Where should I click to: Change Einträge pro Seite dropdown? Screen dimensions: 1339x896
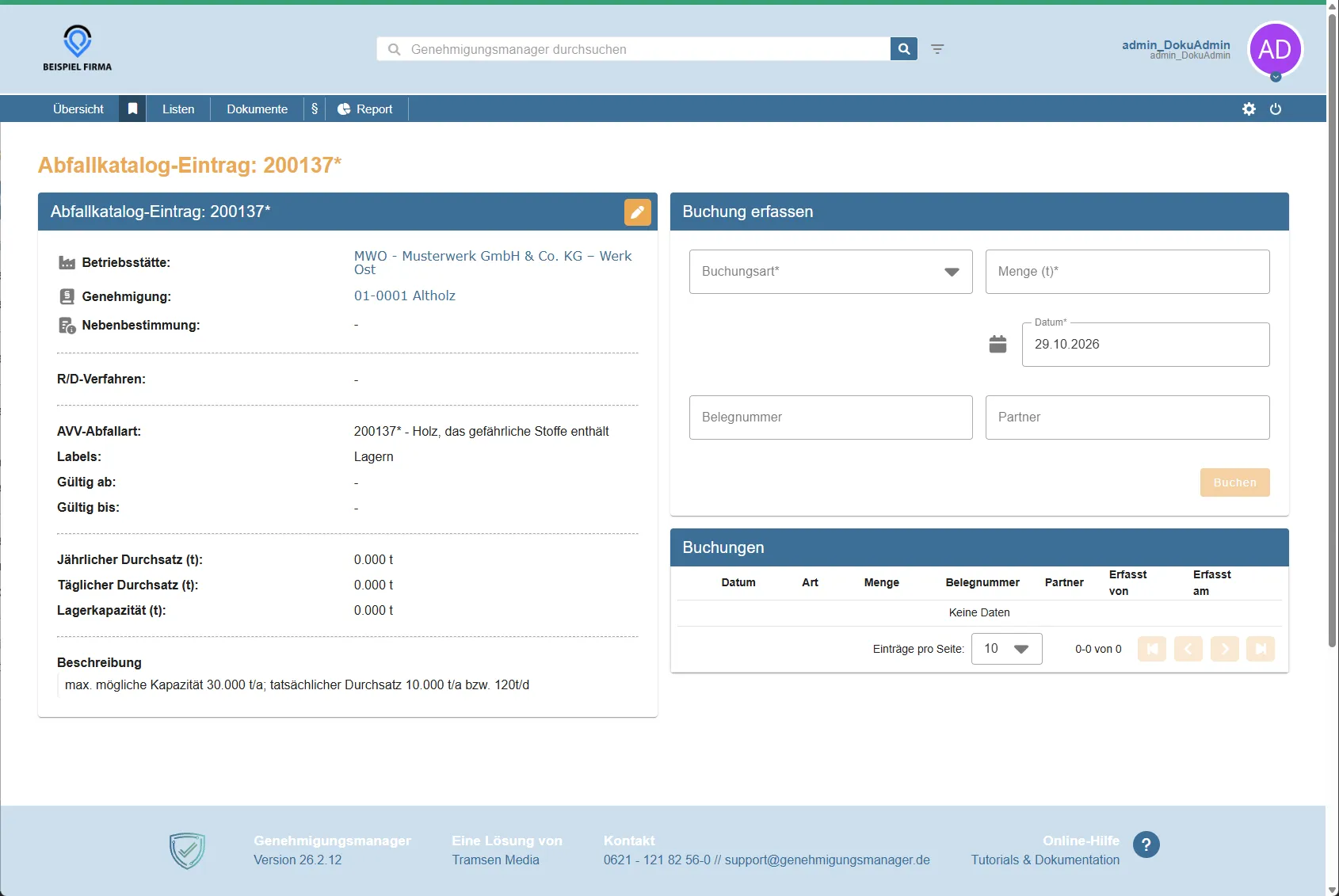[1007, 649]
